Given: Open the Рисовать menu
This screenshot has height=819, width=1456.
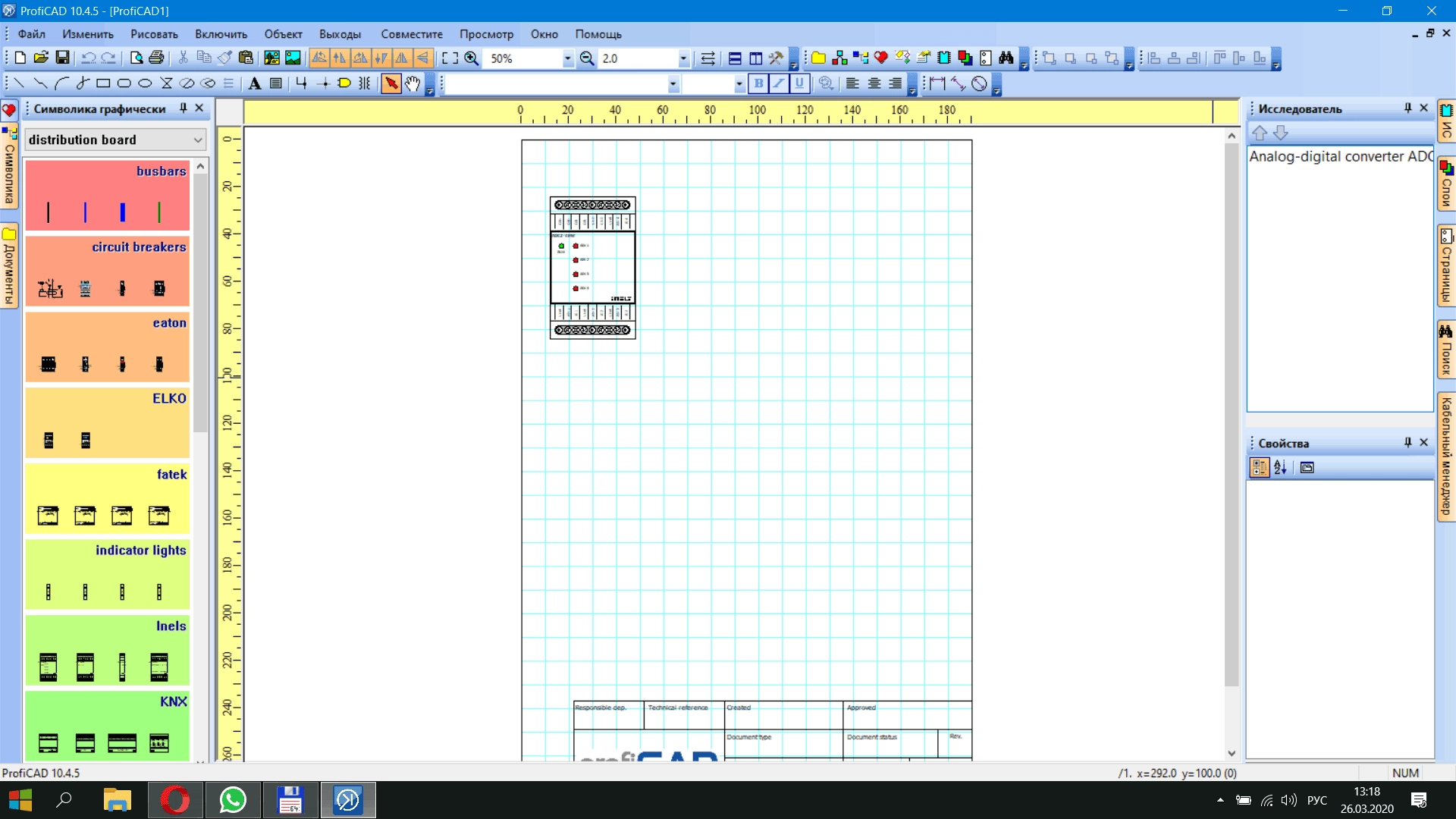Looking at the screenshot, I should coord(154,34).
